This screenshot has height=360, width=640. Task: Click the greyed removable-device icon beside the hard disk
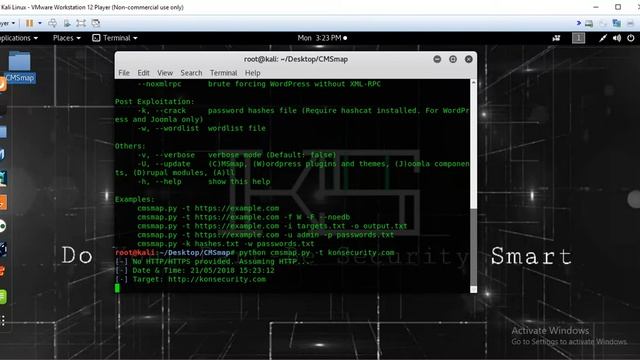point(603,24)
